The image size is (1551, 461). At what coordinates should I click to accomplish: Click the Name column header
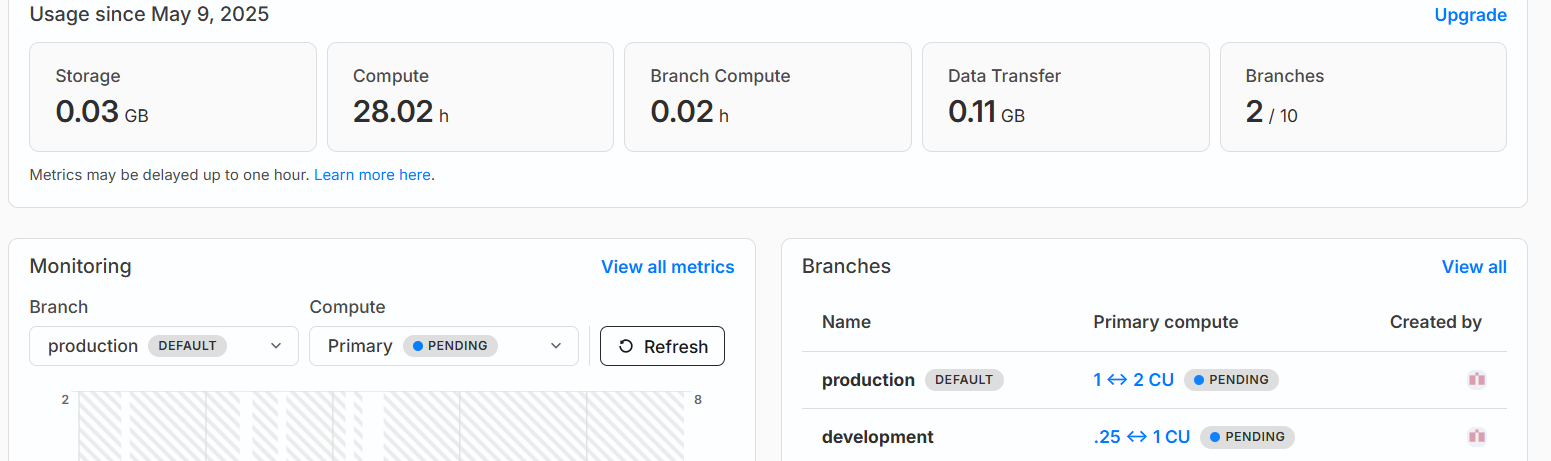click(846, 322)
